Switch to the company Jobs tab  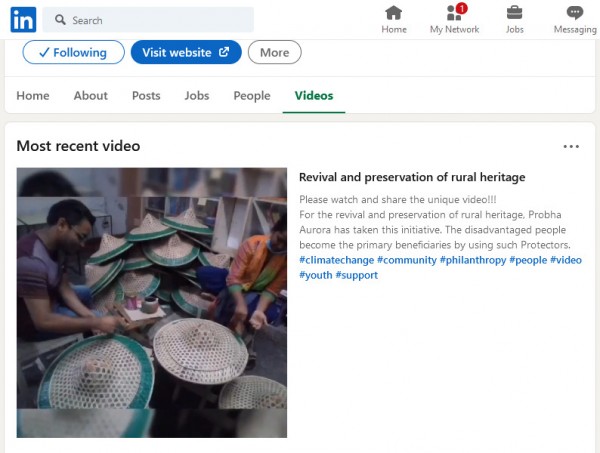point(197,96)
